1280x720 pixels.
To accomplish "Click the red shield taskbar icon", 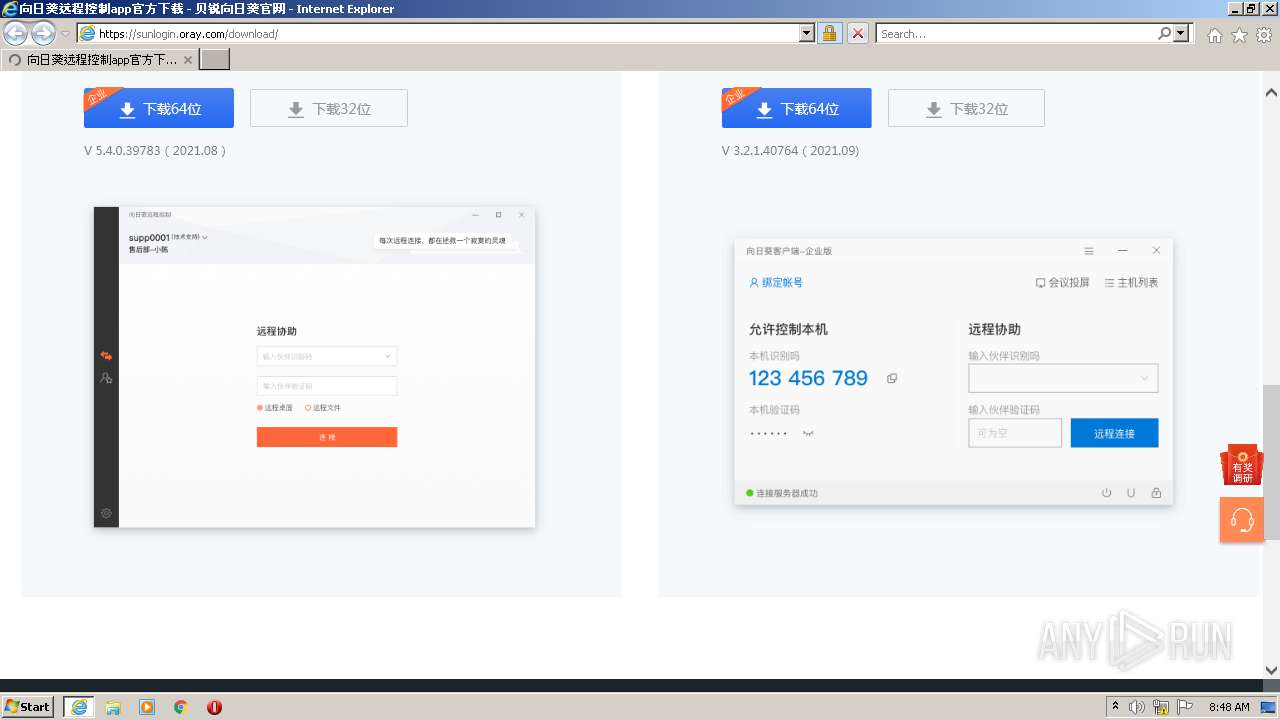I will tap(214, 707).
